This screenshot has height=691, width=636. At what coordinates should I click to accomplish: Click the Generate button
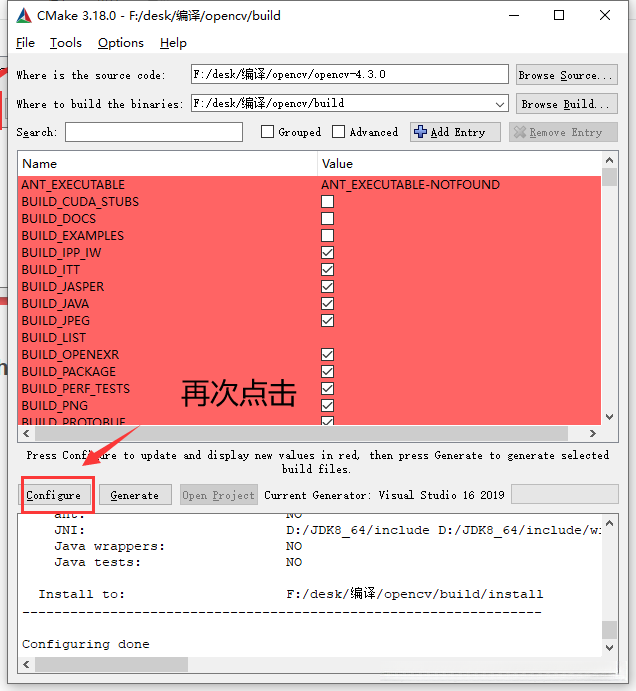pos(135,495)
